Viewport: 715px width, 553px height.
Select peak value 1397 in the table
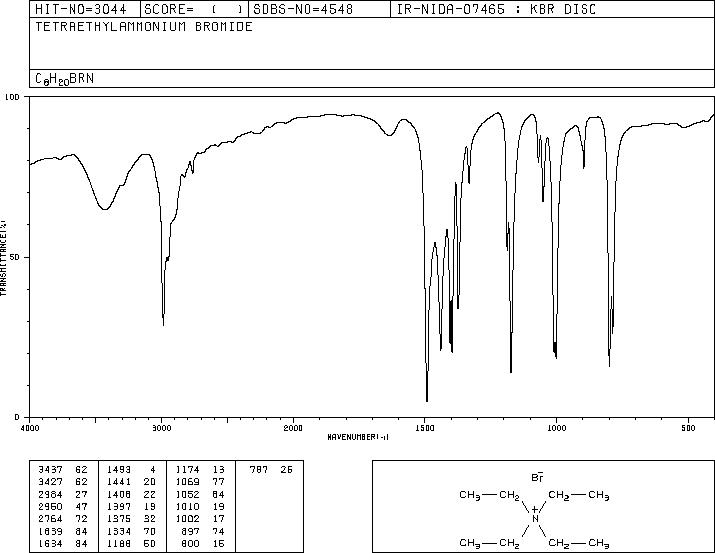coord(119,506)
